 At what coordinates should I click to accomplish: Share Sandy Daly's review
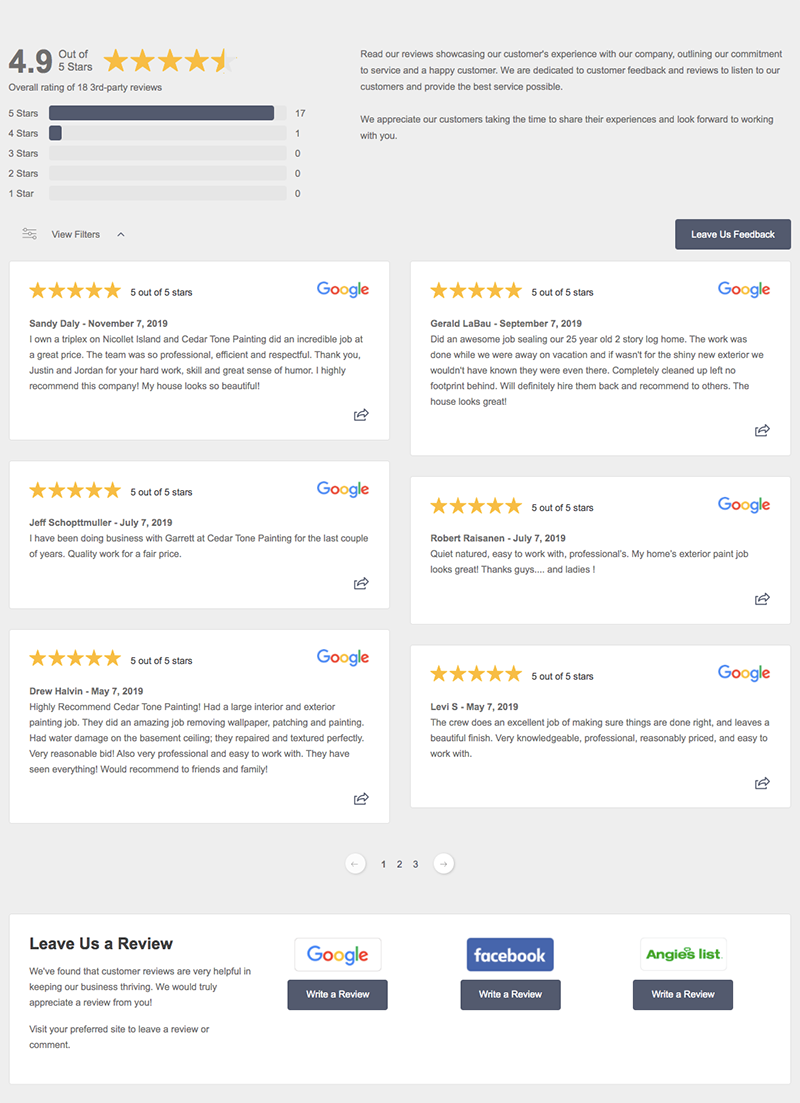tap(361, 414)
